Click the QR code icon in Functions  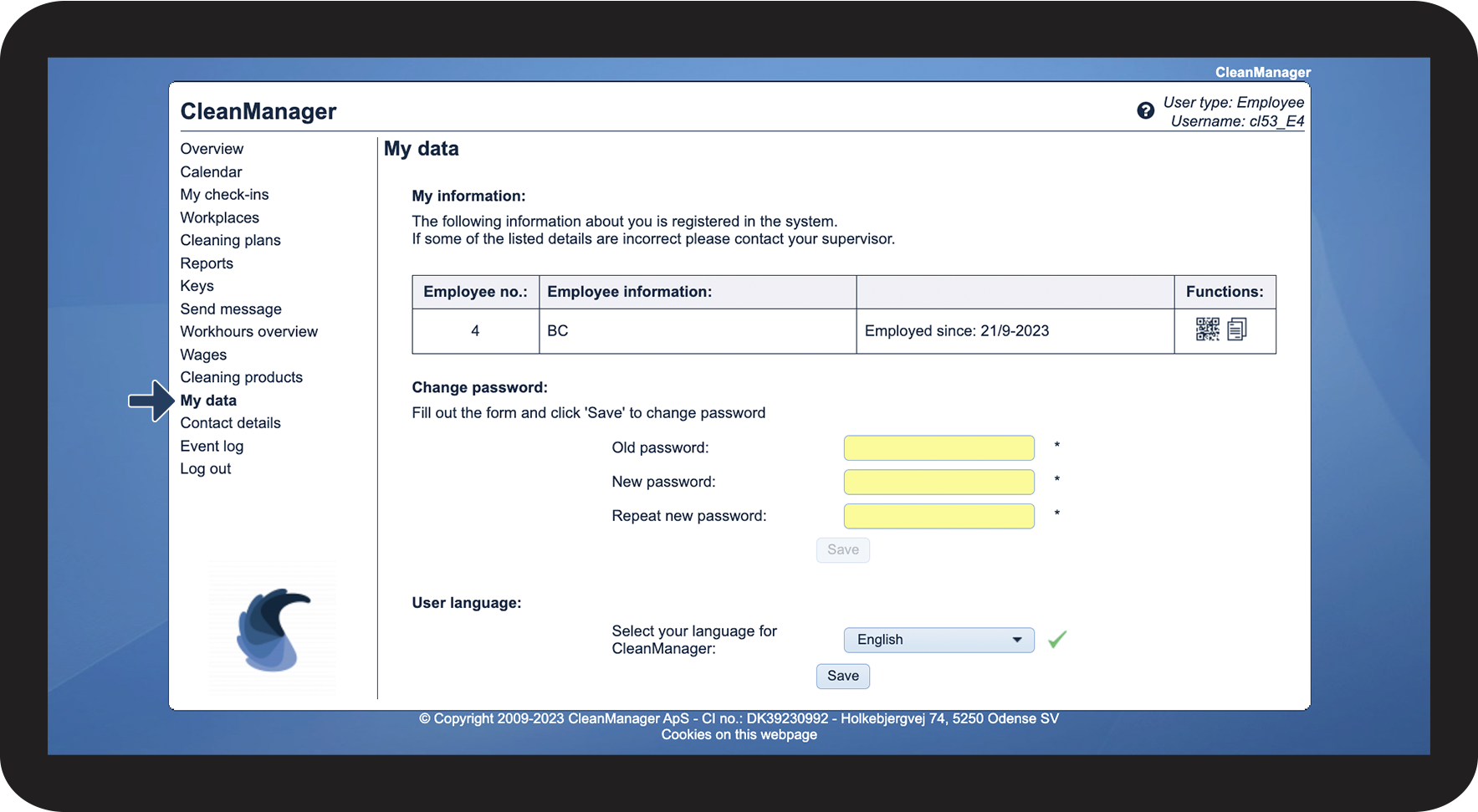point(1207,329)
